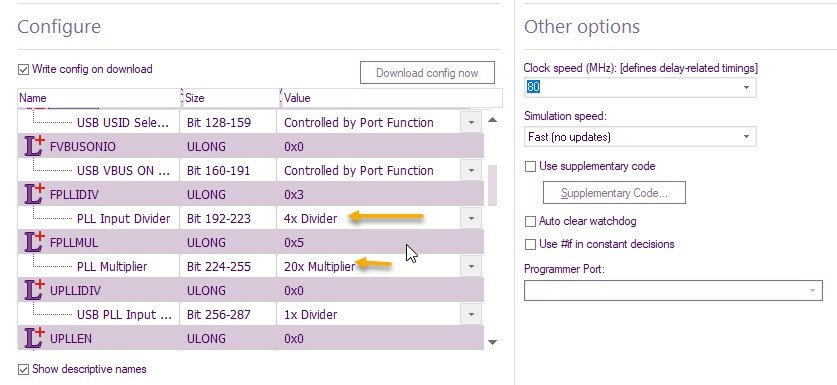837x385 pixels.
Task: Click the scroll-down arrow of config list
Action: click(x=492, y=342)
